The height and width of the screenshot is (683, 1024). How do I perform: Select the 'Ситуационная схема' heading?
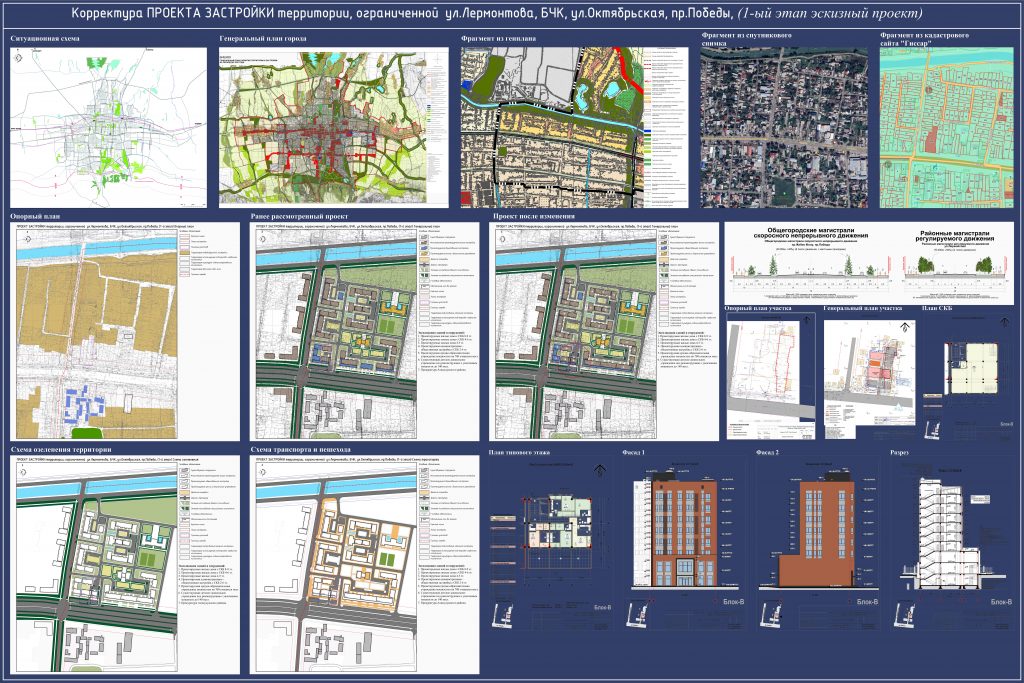pos(45,39)
